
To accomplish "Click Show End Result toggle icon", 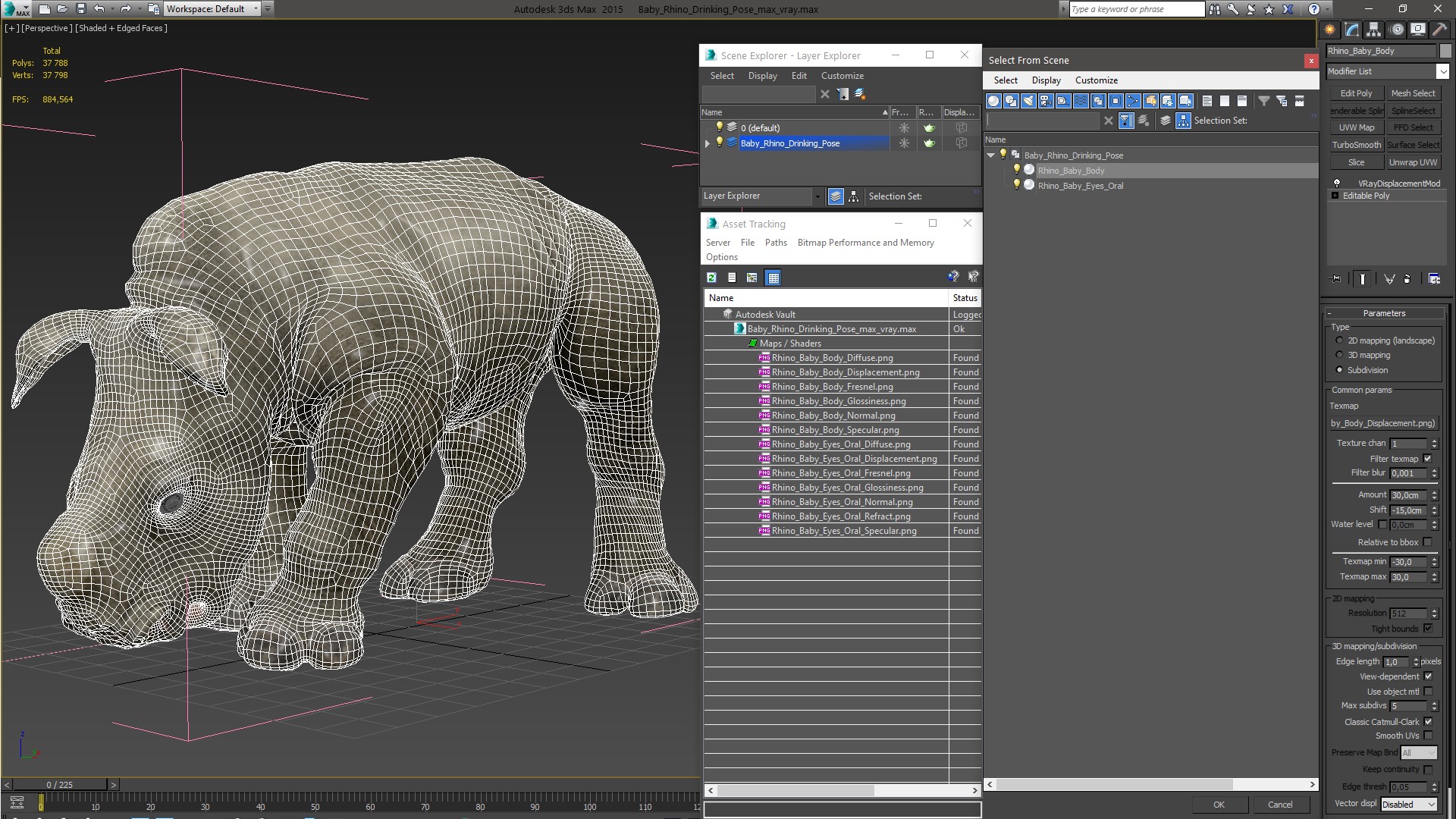I will pos(1363,279).
